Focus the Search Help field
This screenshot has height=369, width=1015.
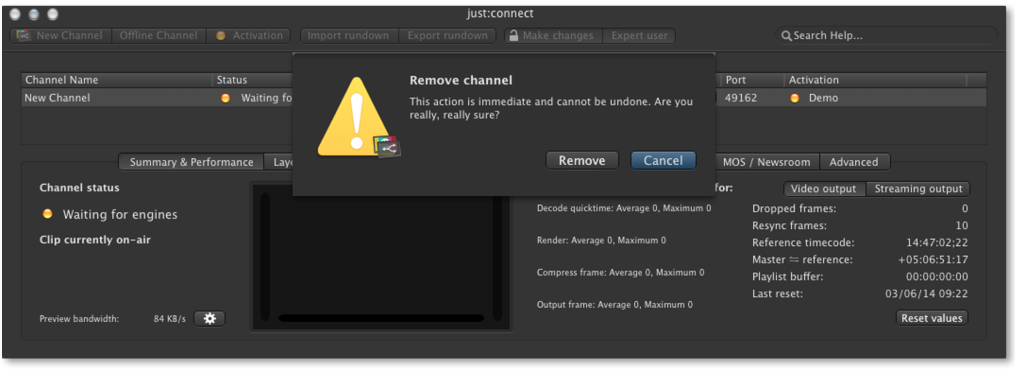(886, 36)
